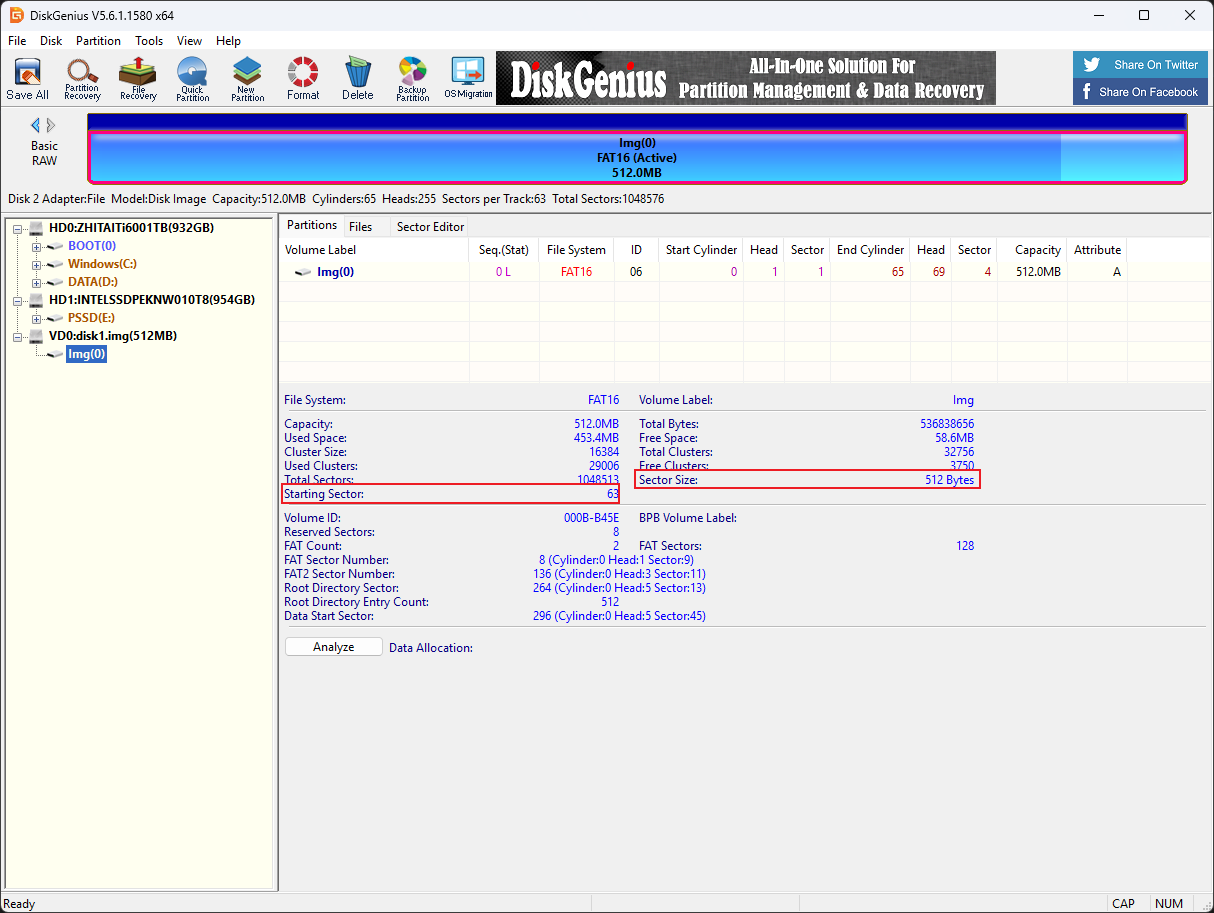Screen dimensions: 1214x913
Task: Switch to the Files tab
Action: click(x=361, y=227)
